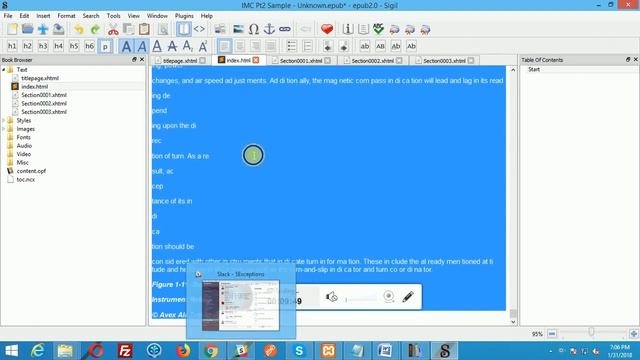Apply heading 3 style
The width and height of the screenshot is (640, 360).
[43, 46]
